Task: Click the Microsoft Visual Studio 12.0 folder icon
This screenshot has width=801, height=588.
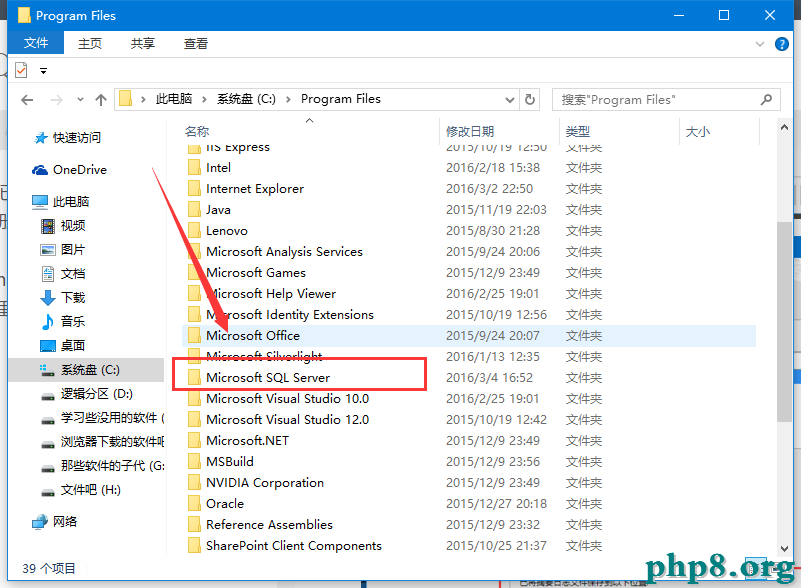Action: tap(194, 419)
